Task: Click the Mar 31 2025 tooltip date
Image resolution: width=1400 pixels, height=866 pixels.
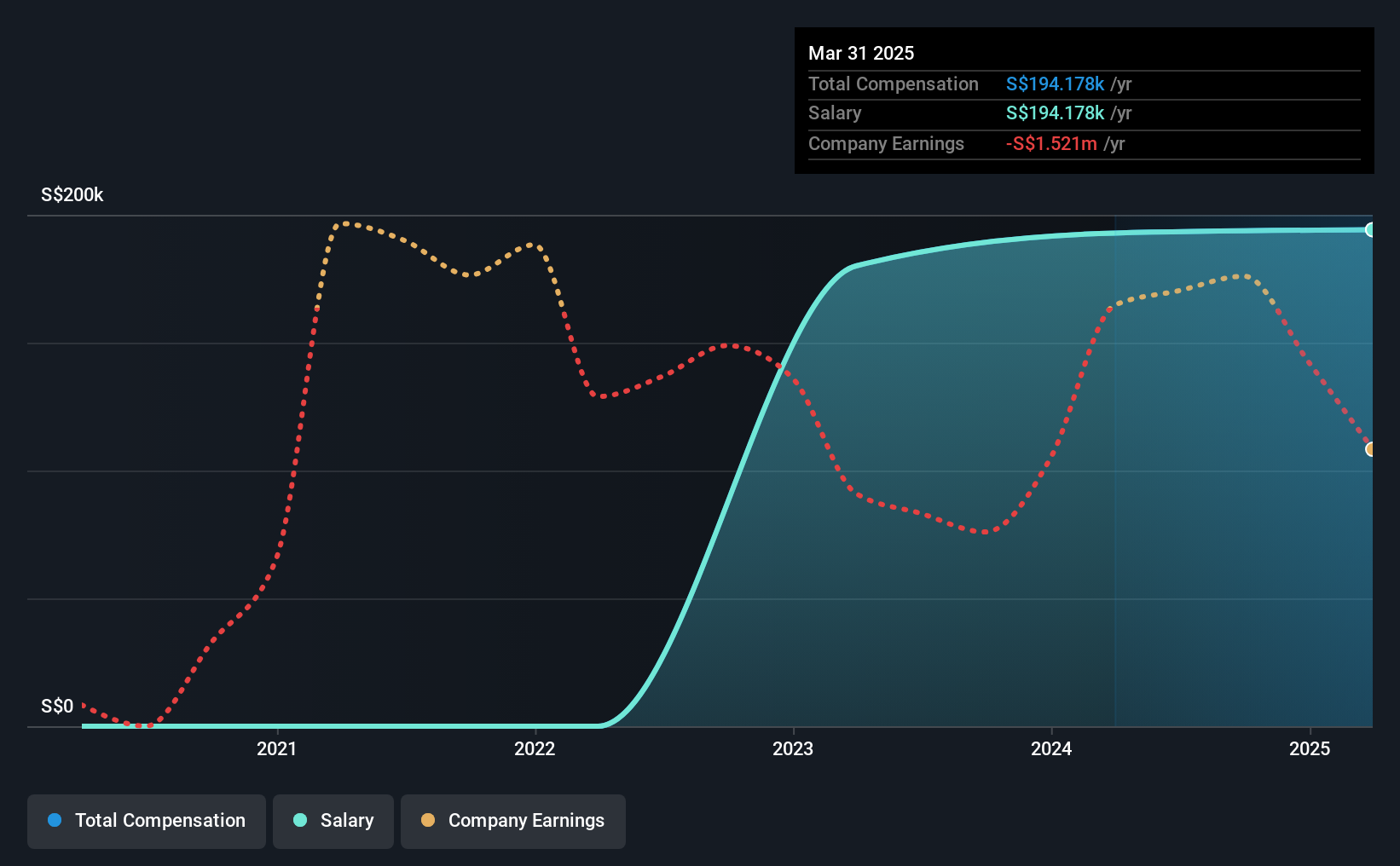Action: [861, 53]
